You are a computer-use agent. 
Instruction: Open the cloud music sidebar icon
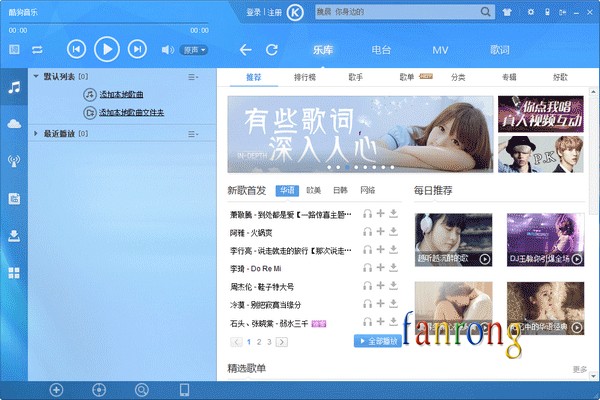(14, 124)
